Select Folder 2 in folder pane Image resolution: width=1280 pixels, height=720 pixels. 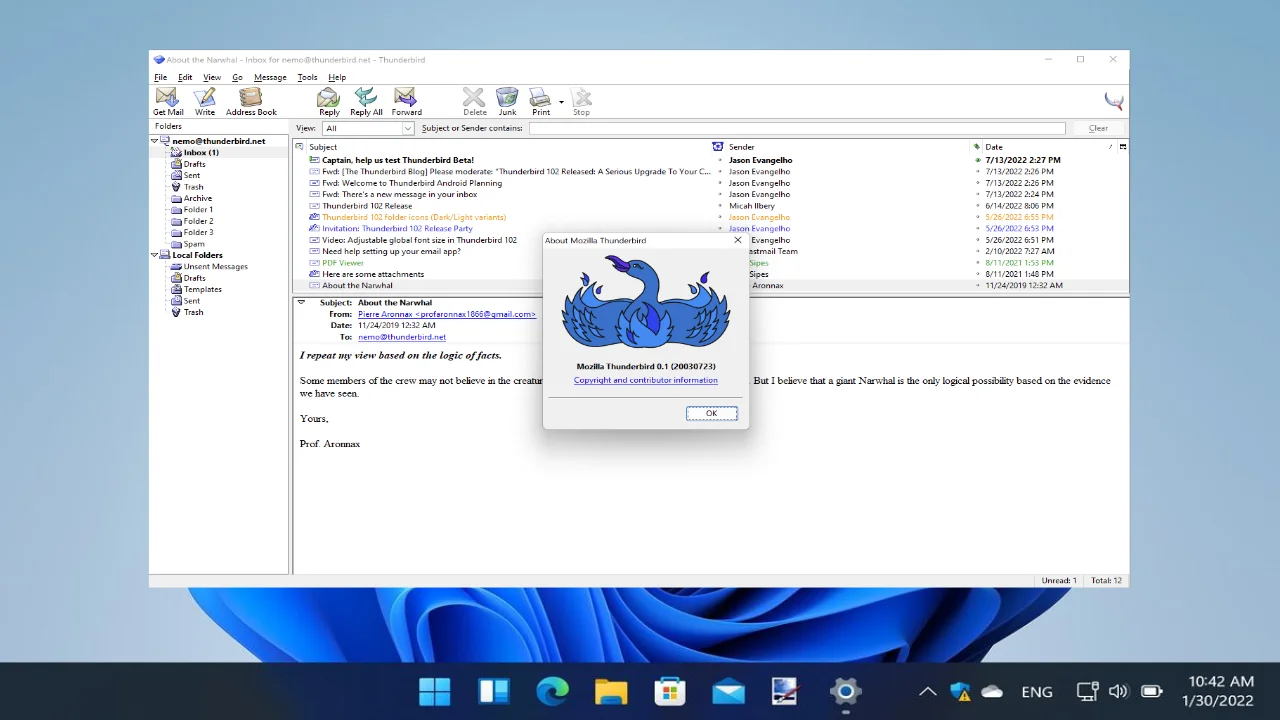pos(197,221)
